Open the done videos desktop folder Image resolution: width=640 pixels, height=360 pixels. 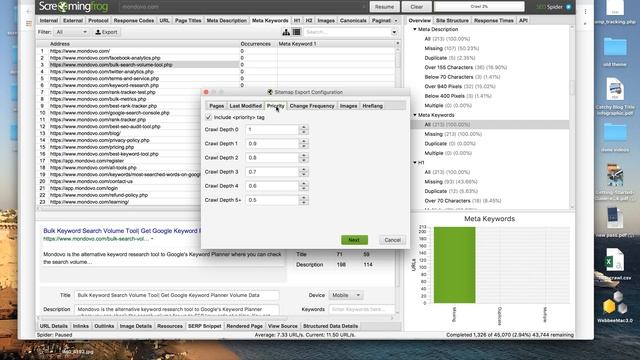pyautogui.click(x=615, y=138)
